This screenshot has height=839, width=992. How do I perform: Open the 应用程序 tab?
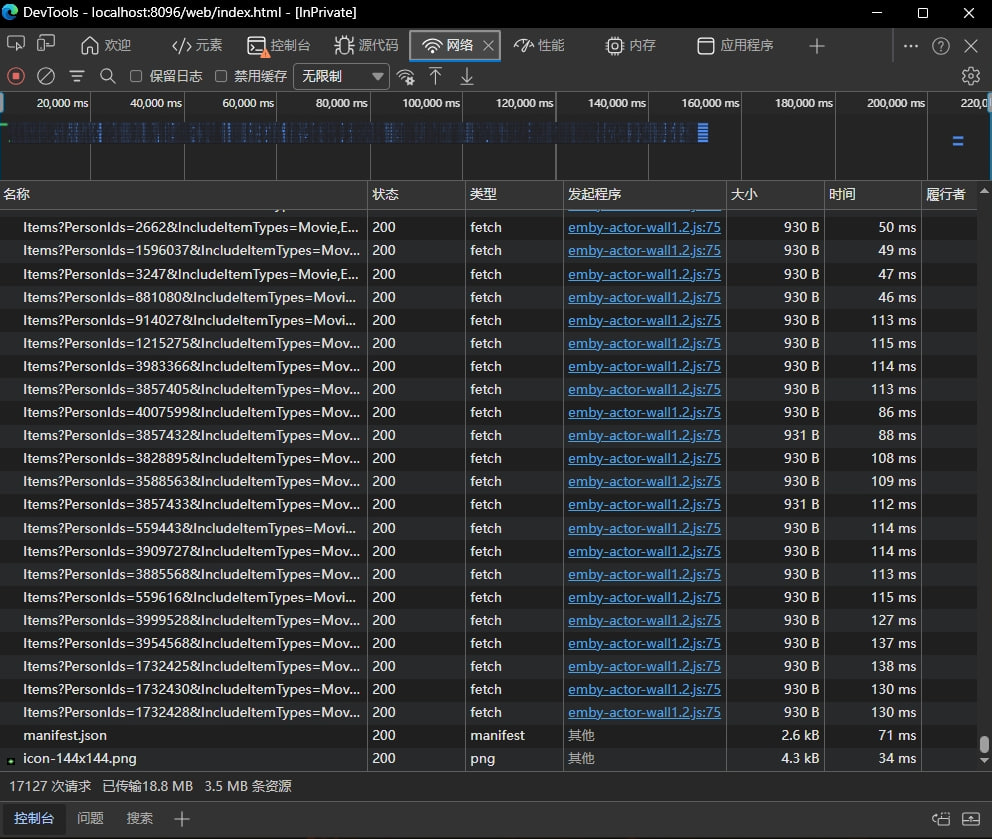(x=735, y=46)
